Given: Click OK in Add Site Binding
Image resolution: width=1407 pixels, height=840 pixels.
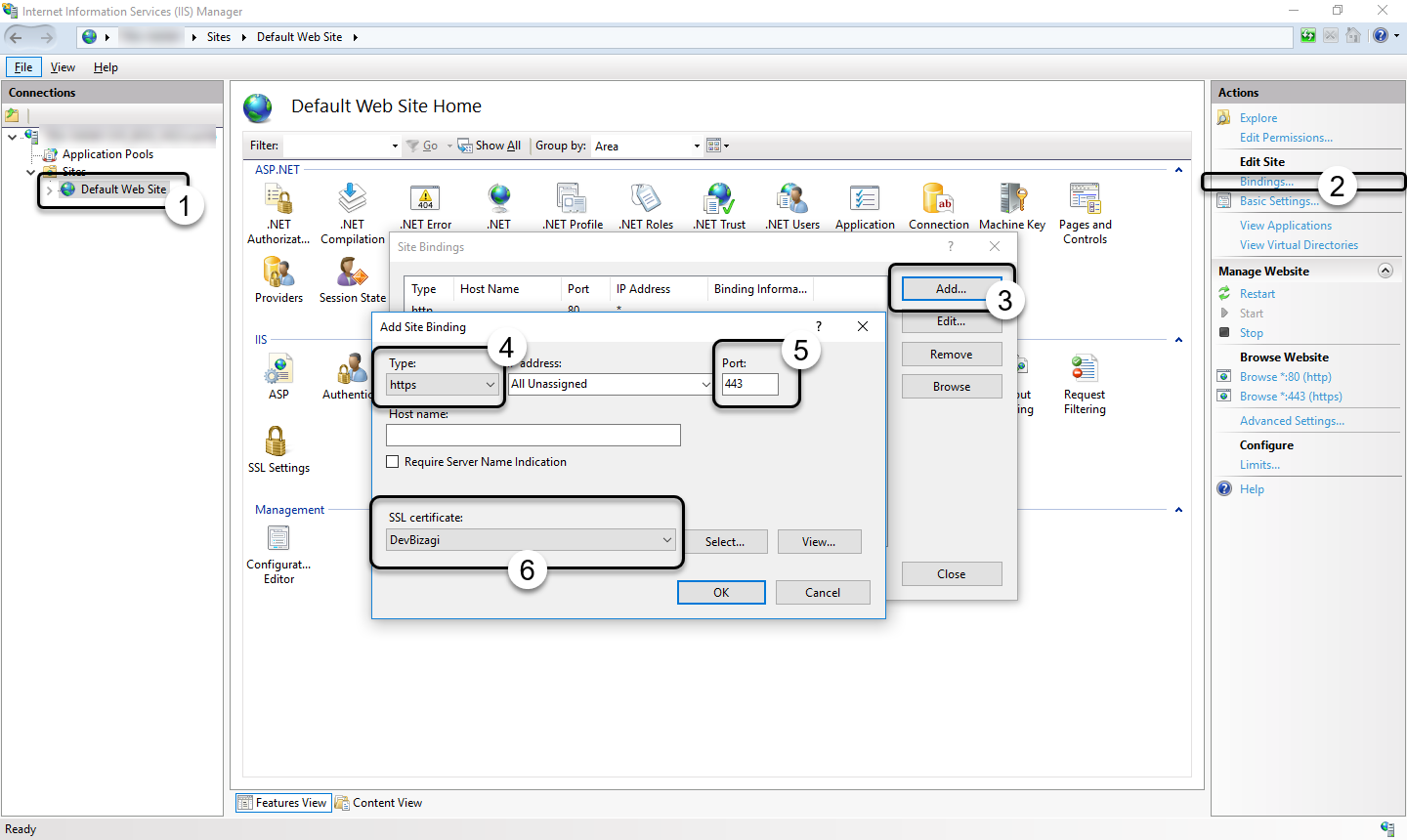Looking at the screenshot, I should pyautogui.click(x=721, y=593).
